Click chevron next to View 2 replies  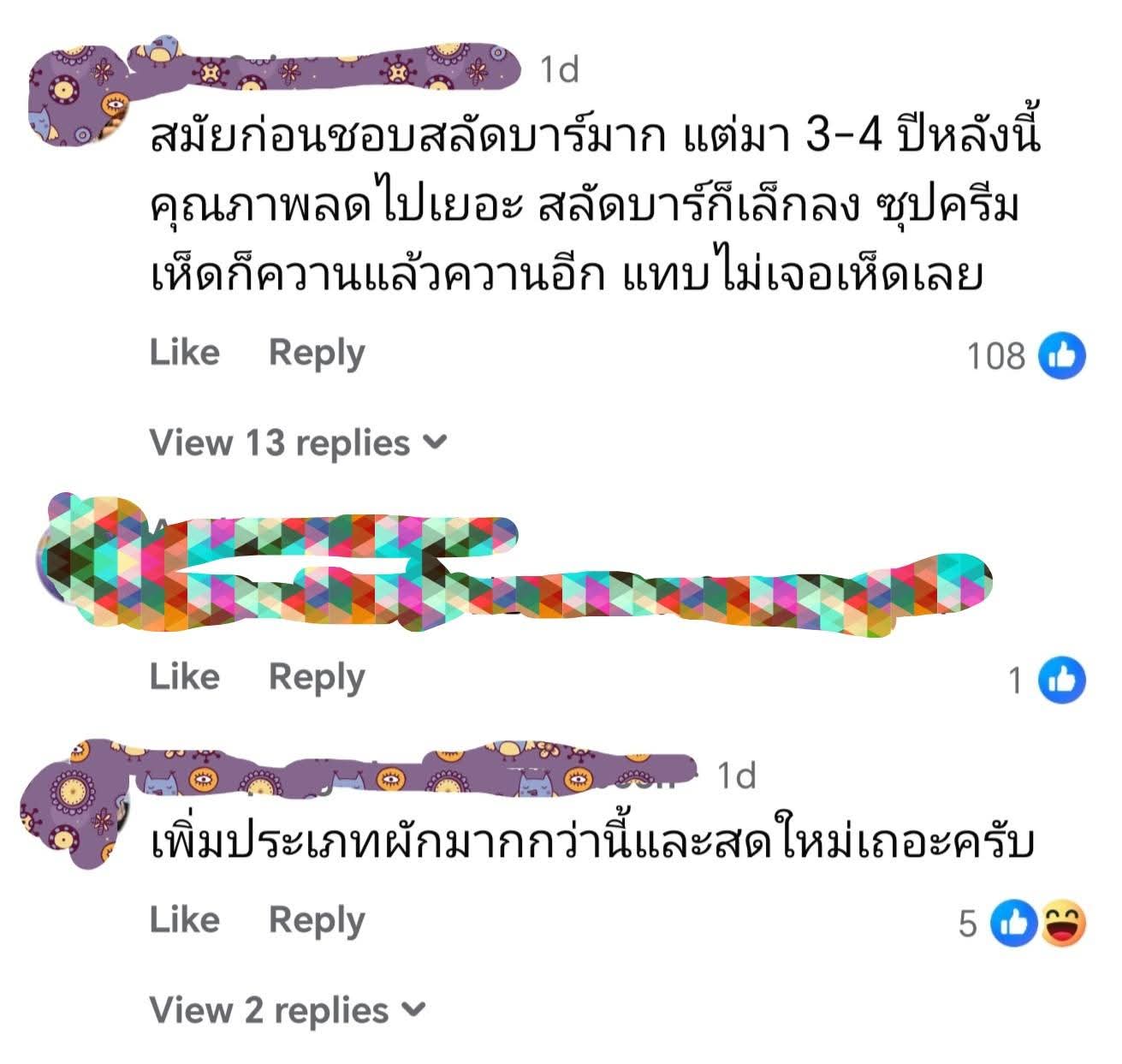click(x=413, y=1010)
